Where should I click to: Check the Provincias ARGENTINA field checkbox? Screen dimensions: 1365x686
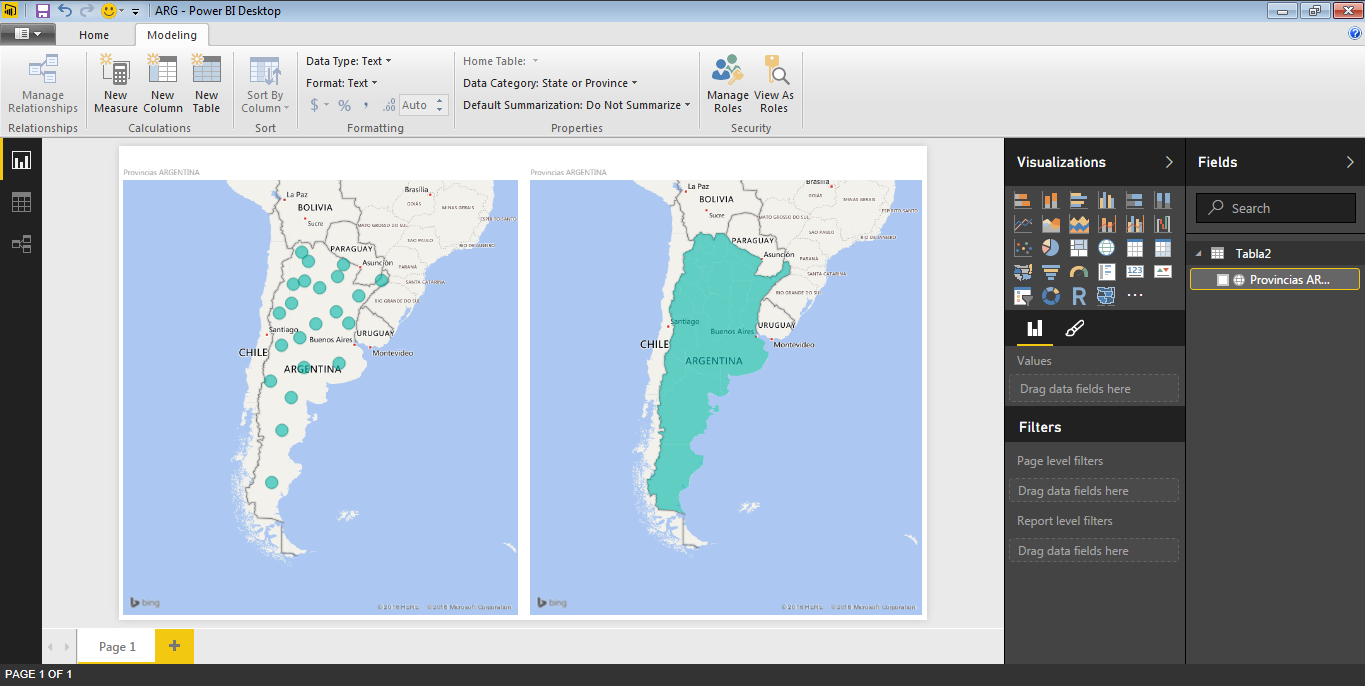(x=1222, y=280)
